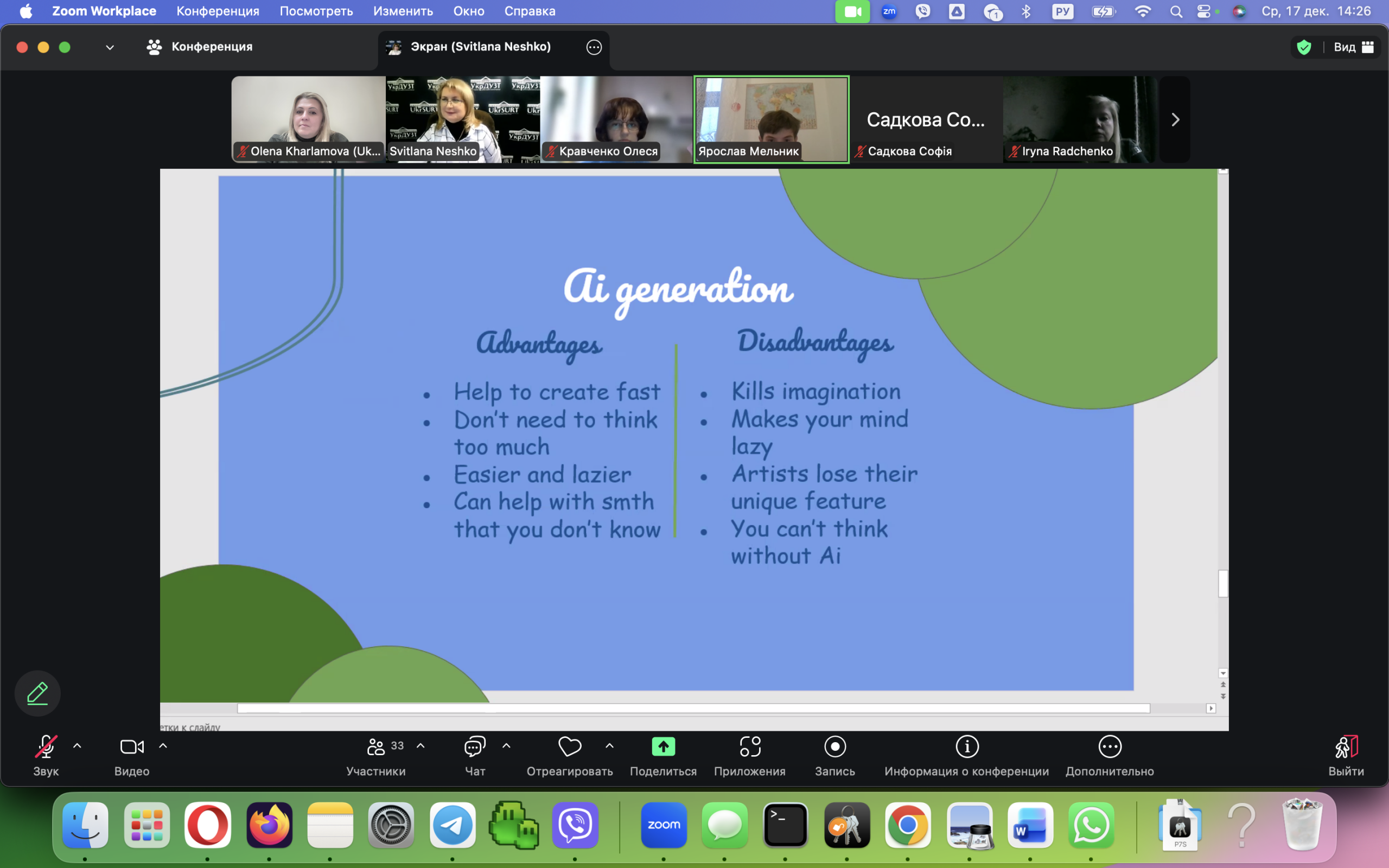
Task: Switch to the Svitlana Neshko screen tab
Action: [x=480, y=47]
